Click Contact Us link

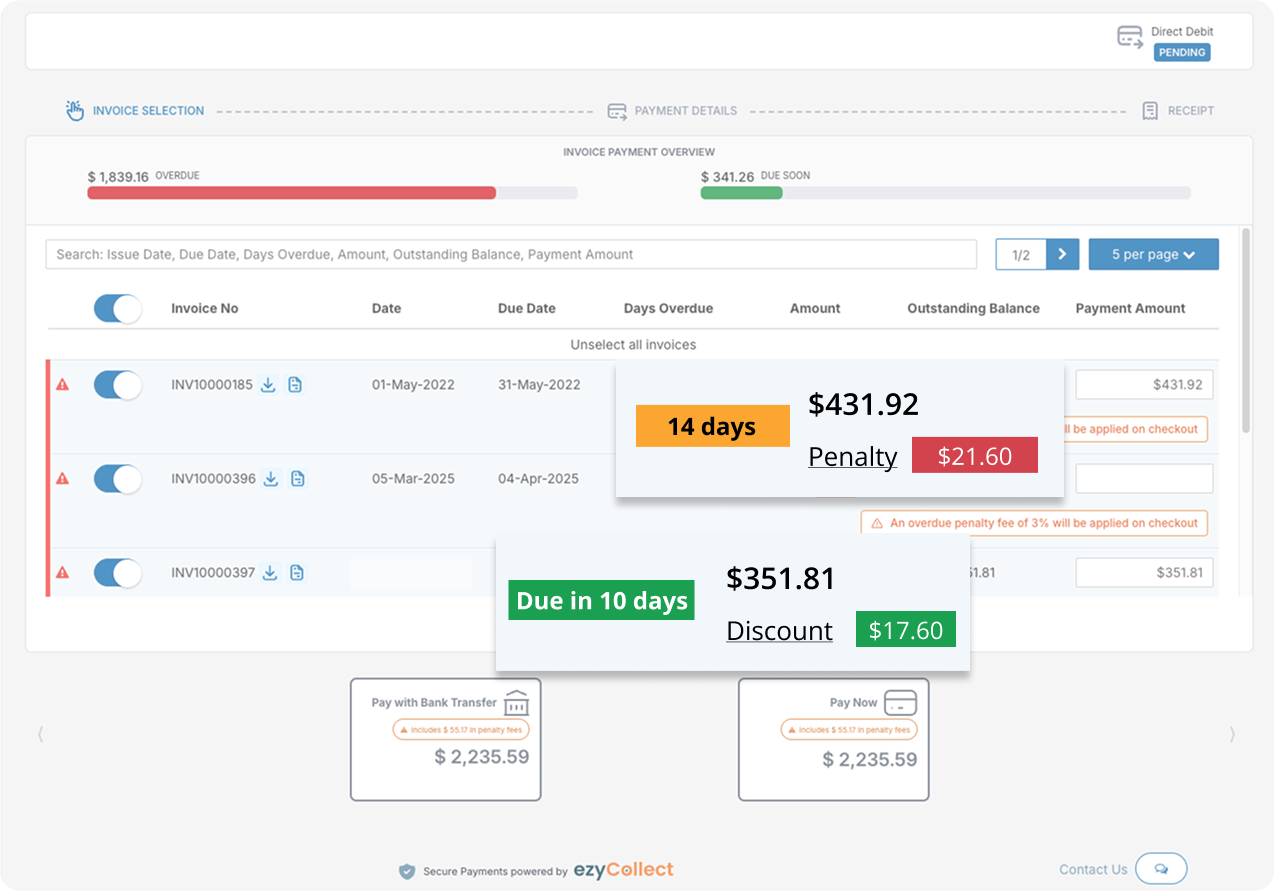tap(1093, 870)
